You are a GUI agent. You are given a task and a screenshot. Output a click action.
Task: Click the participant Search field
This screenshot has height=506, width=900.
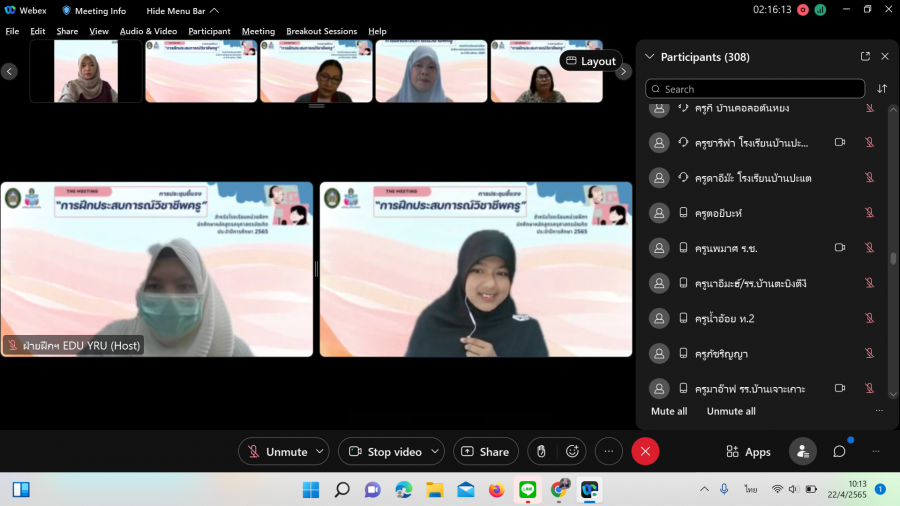(x=755, y=89)
